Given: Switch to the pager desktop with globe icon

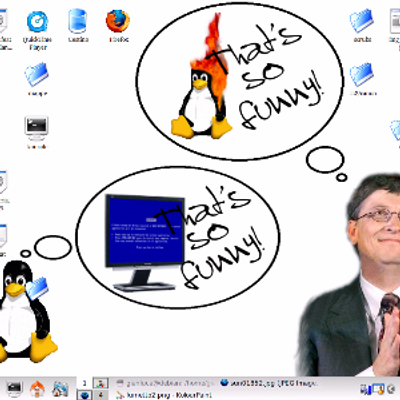Looking at the screenshot, I should 85,395.
